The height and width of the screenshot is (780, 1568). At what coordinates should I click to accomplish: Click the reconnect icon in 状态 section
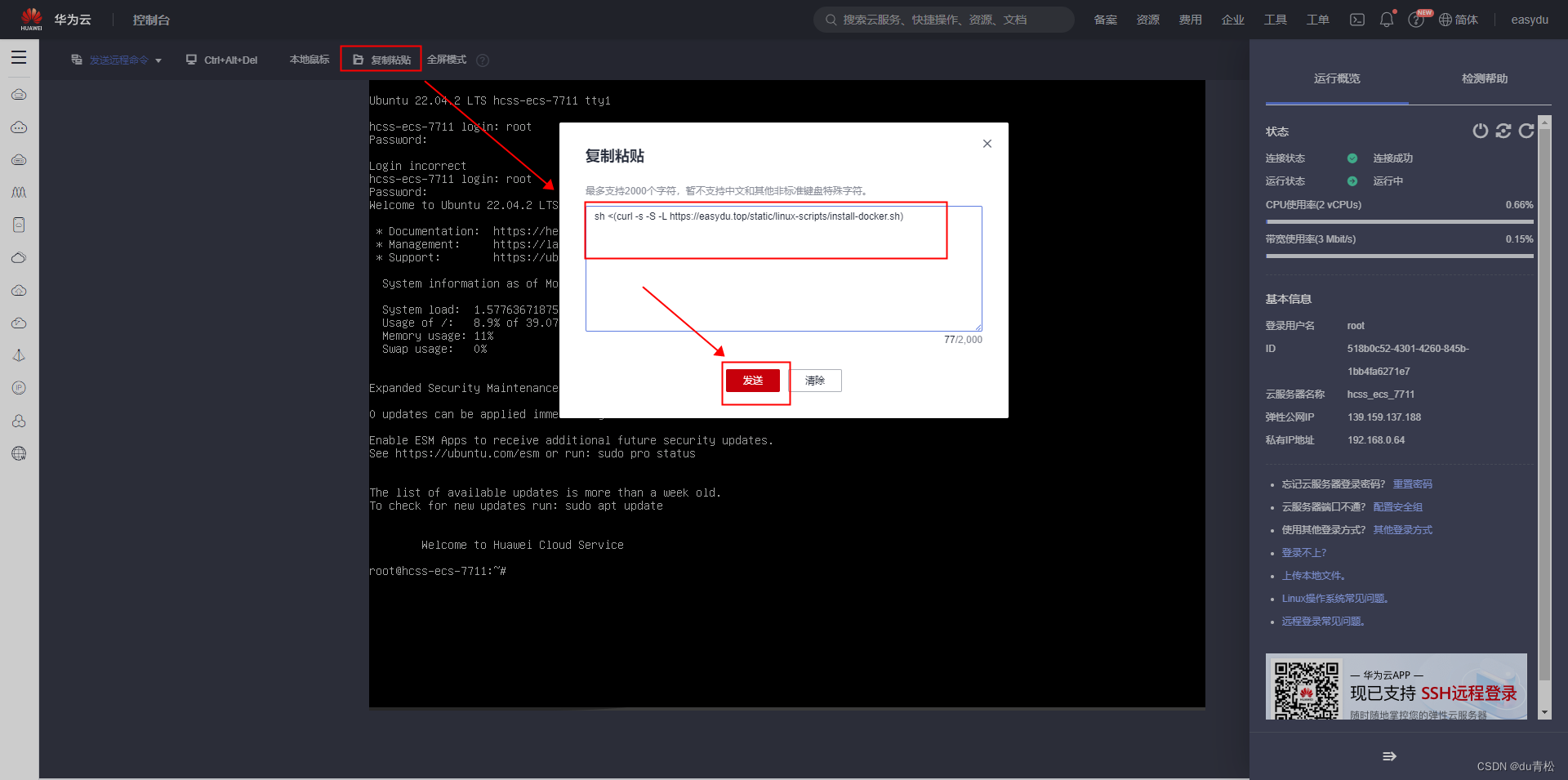tap(1503, 131)
